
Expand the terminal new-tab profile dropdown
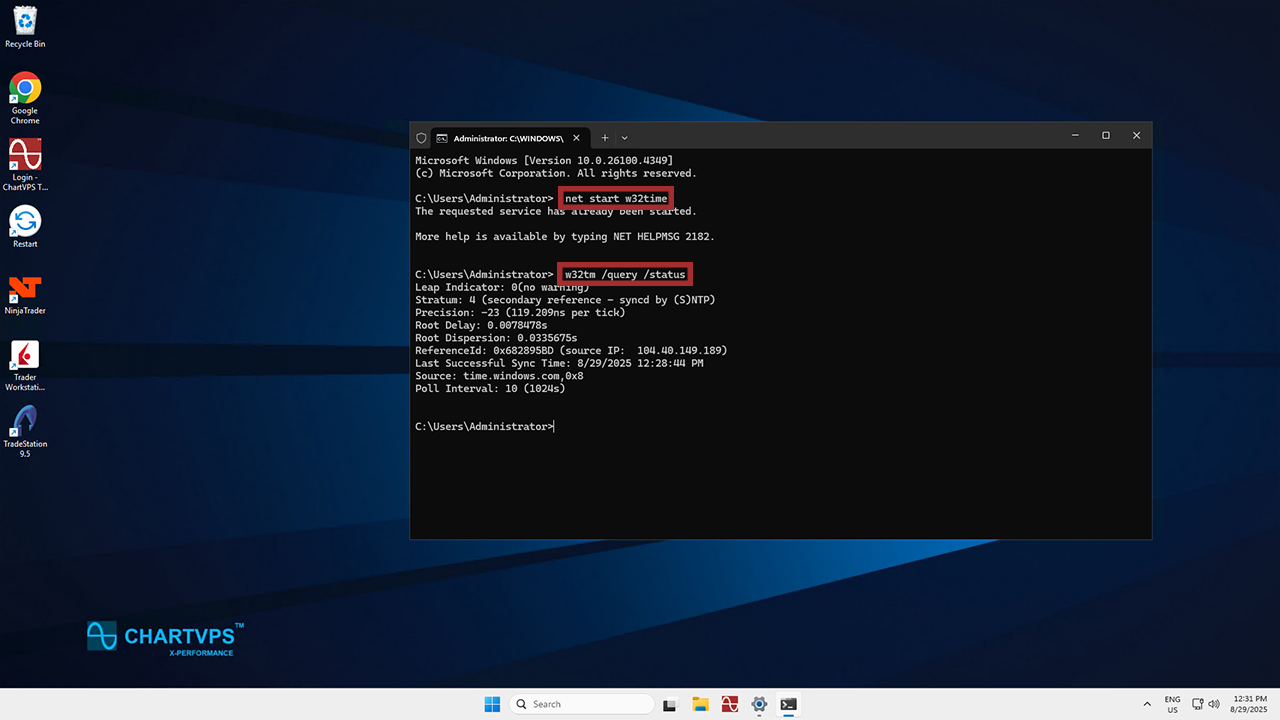click(625, 138)
